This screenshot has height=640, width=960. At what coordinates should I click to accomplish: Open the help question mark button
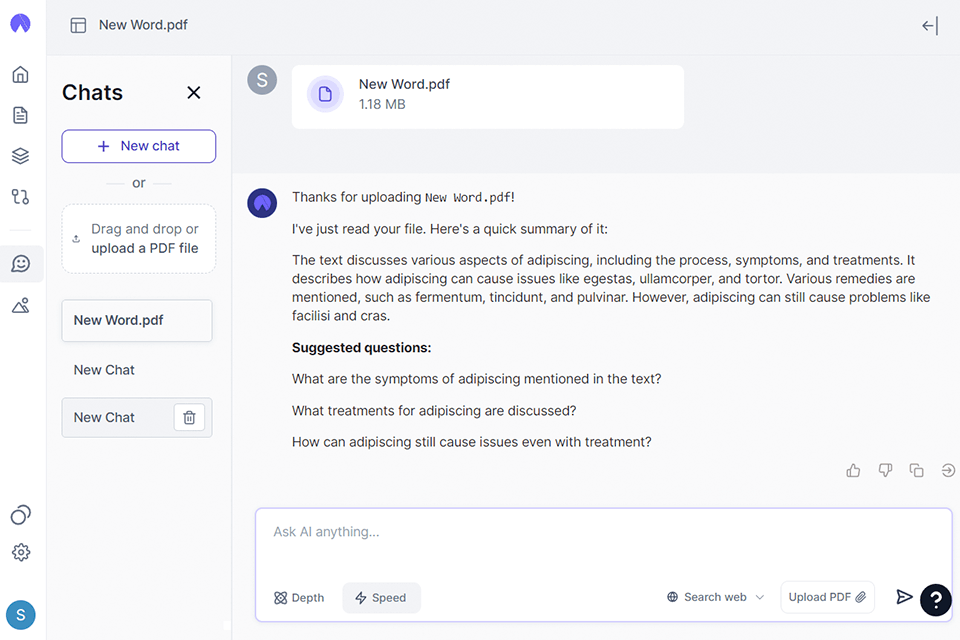(x=935, y=599)
